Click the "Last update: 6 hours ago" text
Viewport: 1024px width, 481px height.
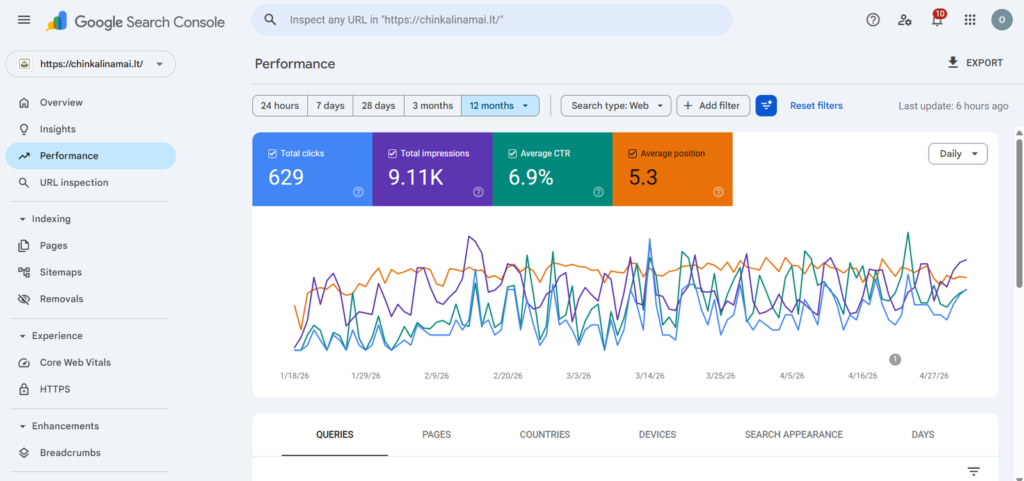tap(953, 106)
